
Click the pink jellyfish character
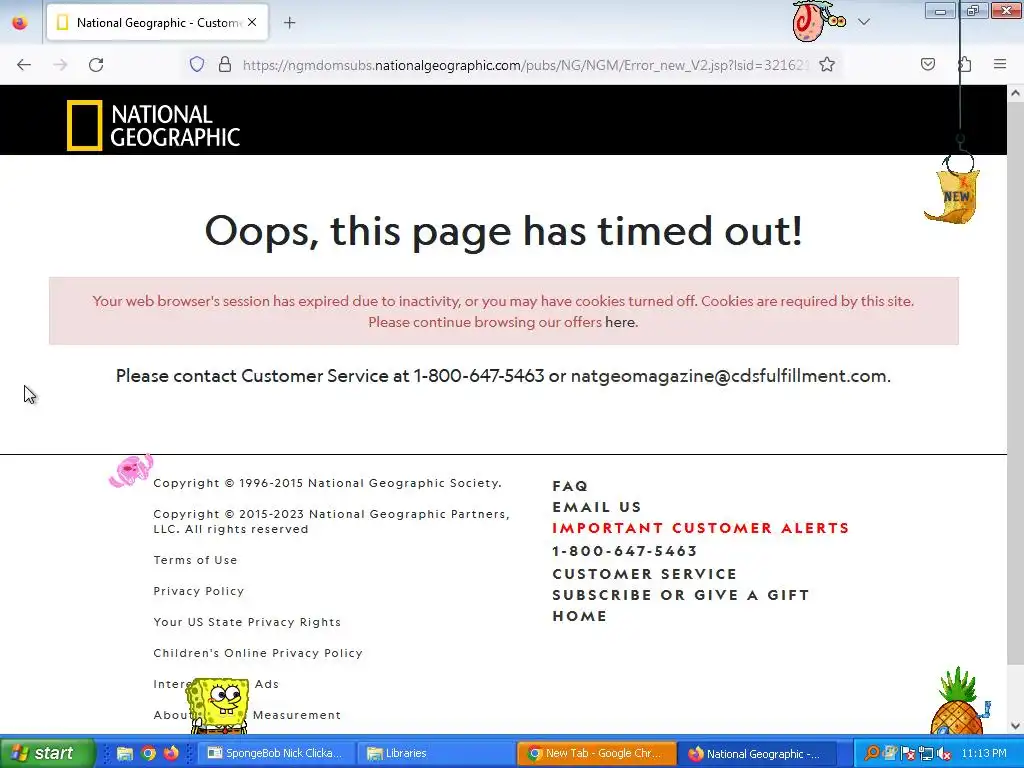click(x=131, y=470)
